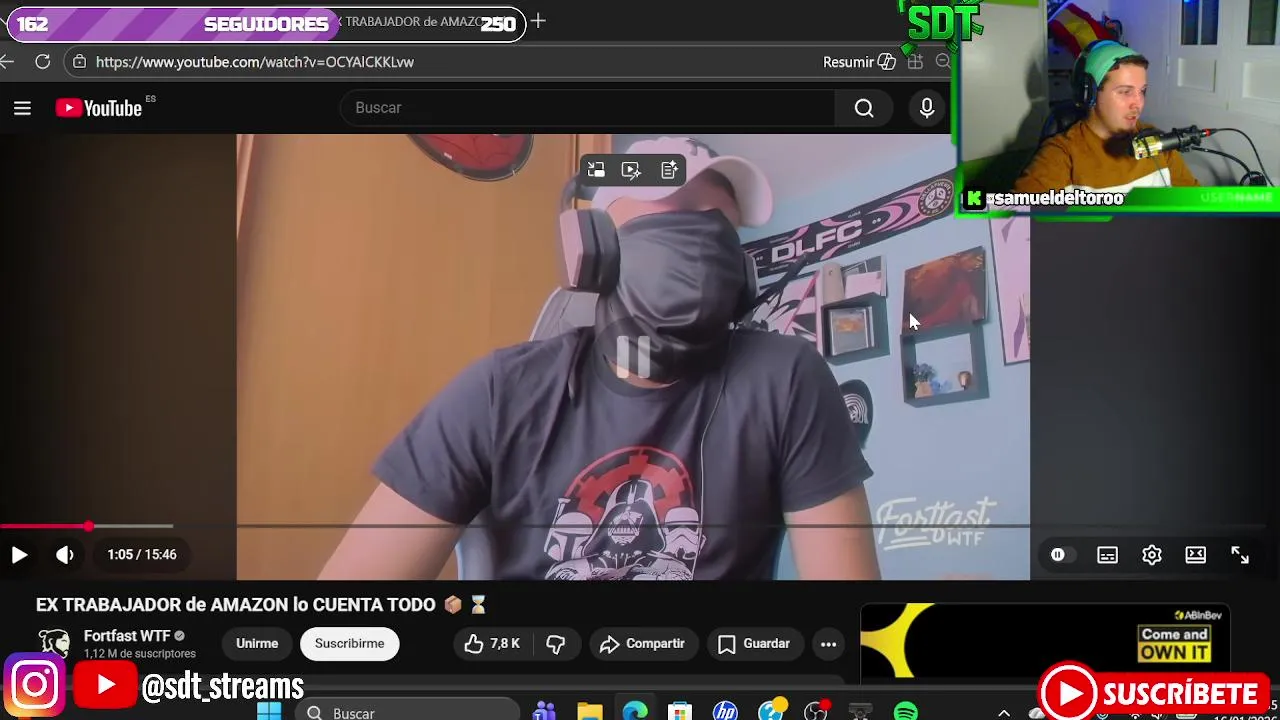
Task: Open the Come and OWN IT advertisement
Action: (1045, 642)
